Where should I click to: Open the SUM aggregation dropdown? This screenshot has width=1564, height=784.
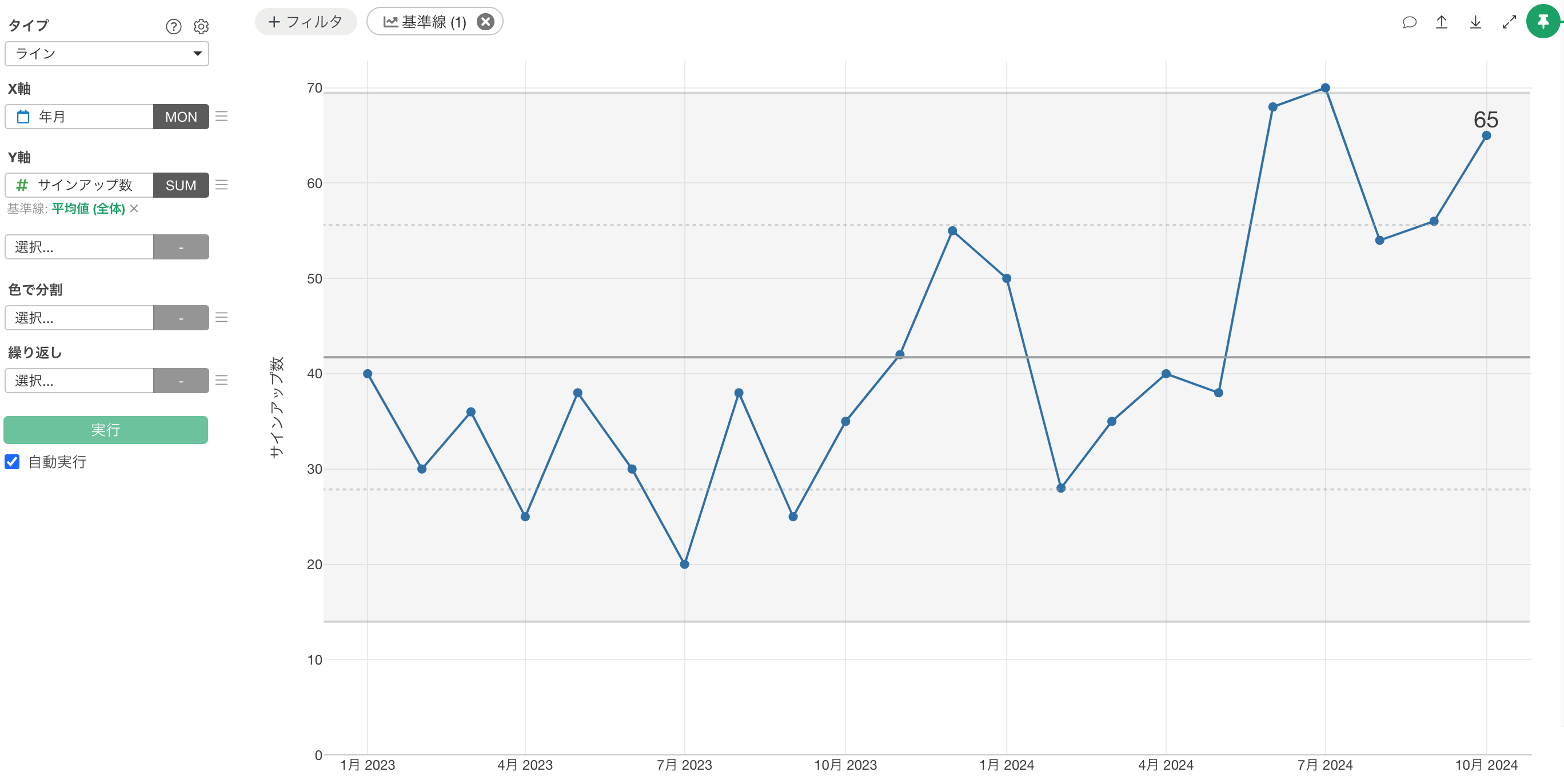click(x=181, y=185)
